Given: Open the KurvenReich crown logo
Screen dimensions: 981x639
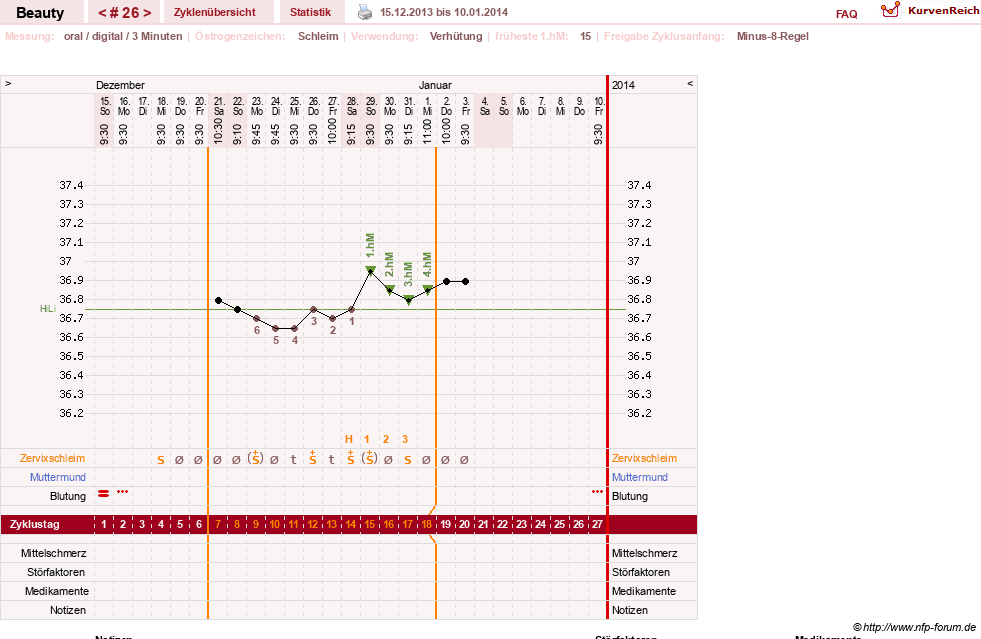Looking at the screenshot, I should click(x=890, y=10).
